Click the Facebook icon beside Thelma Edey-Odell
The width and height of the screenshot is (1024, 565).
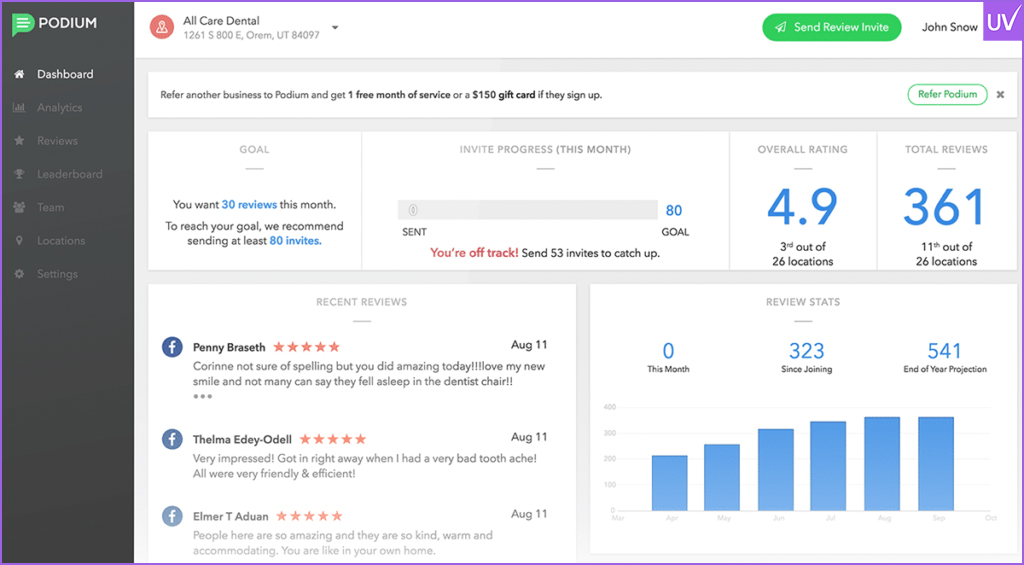tap(172, 439)
